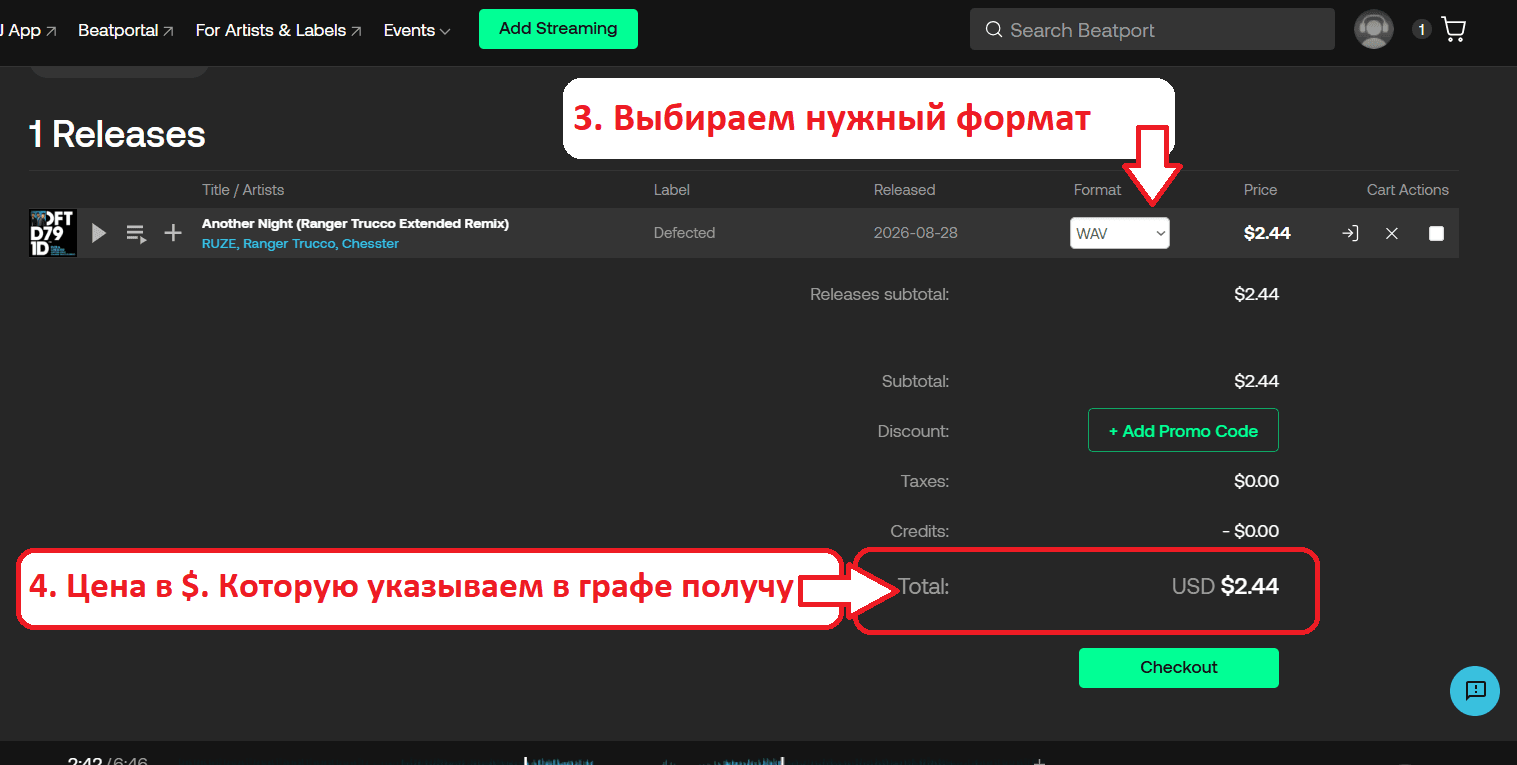Open the Defected label link
Image resolution: width=1517 pixels, height=765 pixels.
click(x=684, y=233)
